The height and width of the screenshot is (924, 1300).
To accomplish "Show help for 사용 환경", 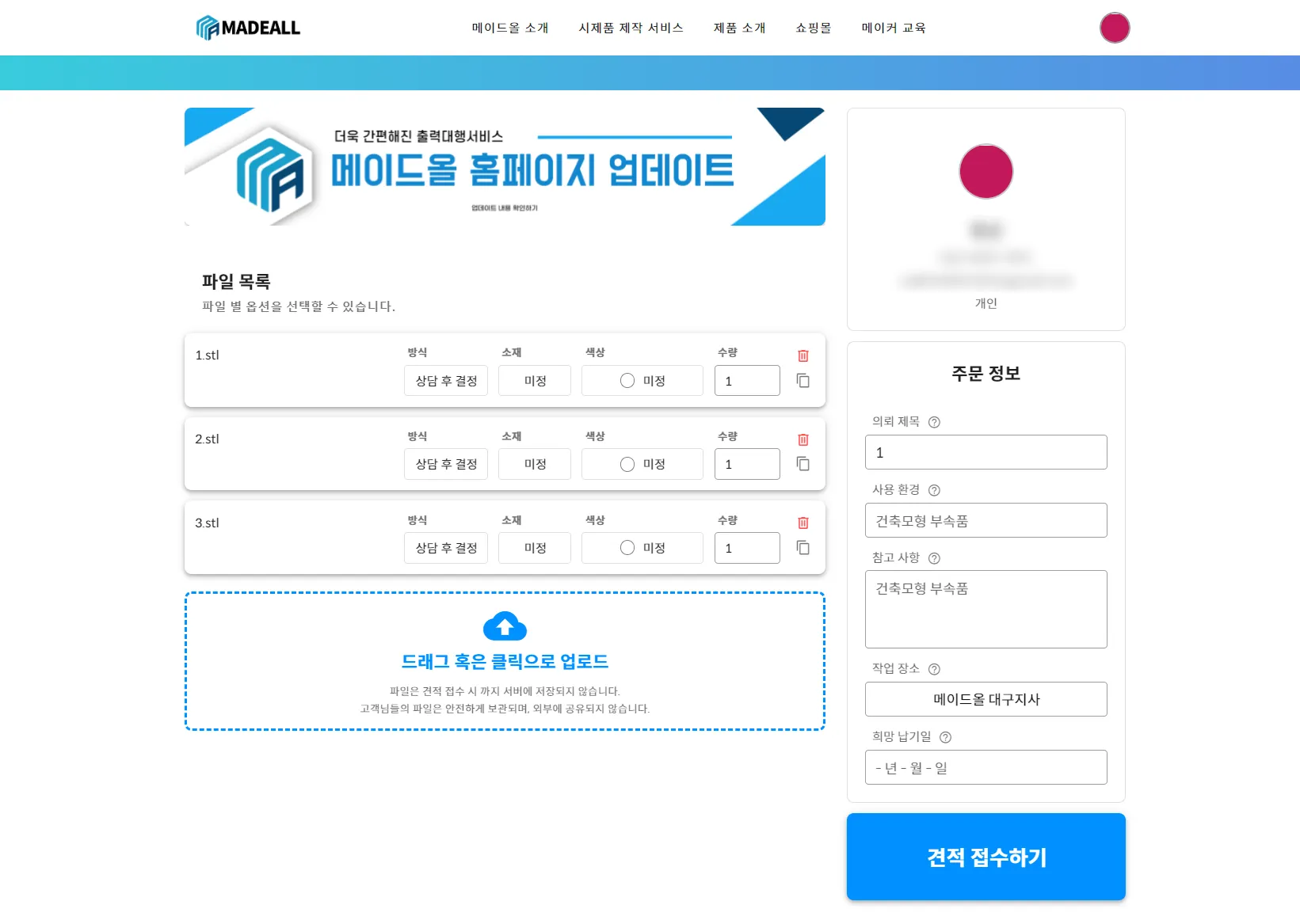I will point(934,490).
